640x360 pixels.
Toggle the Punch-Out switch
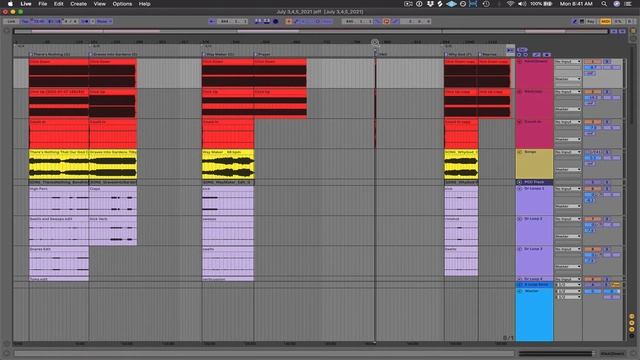point(395,21)
